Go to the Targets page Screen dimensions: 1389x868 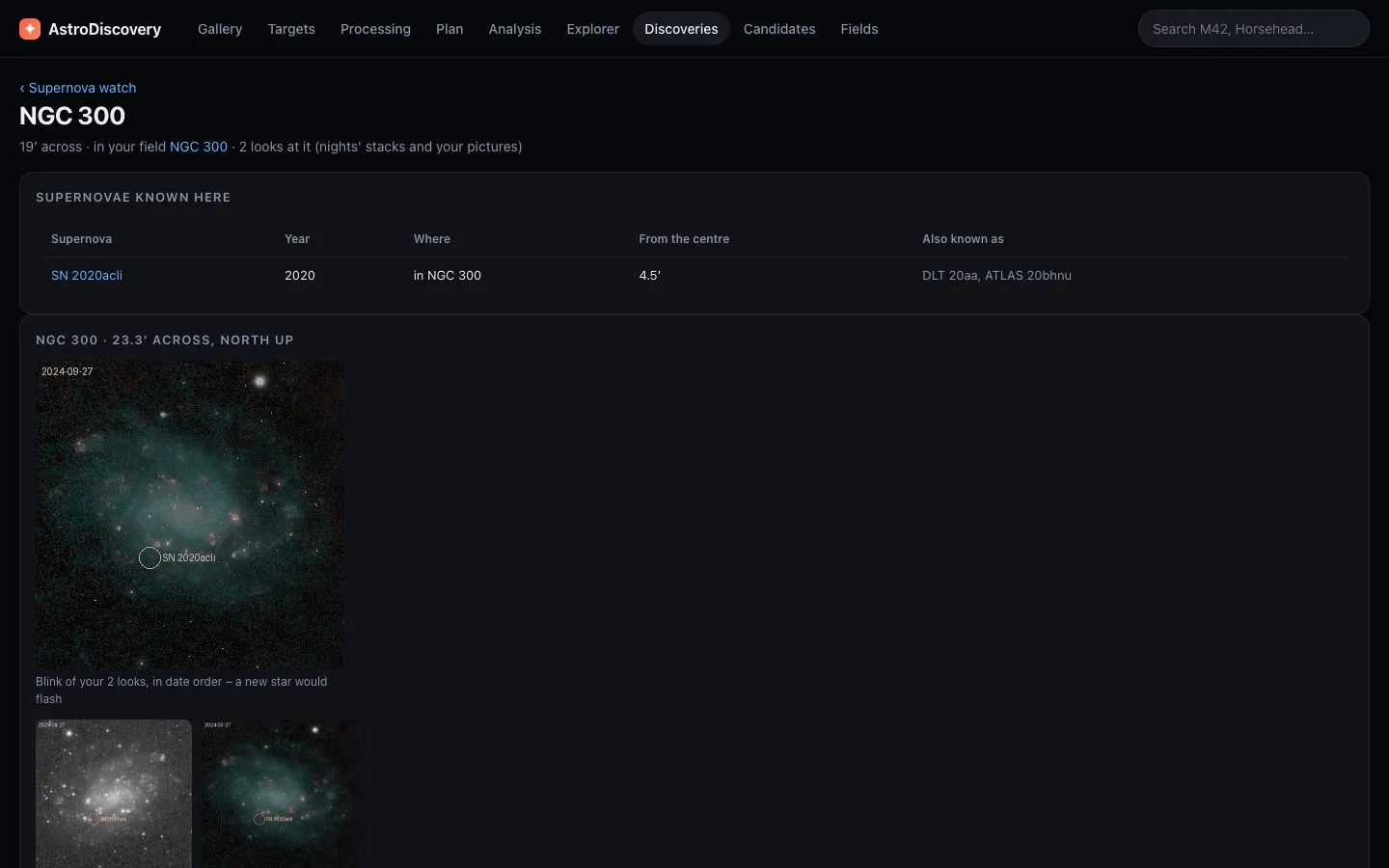291,29
